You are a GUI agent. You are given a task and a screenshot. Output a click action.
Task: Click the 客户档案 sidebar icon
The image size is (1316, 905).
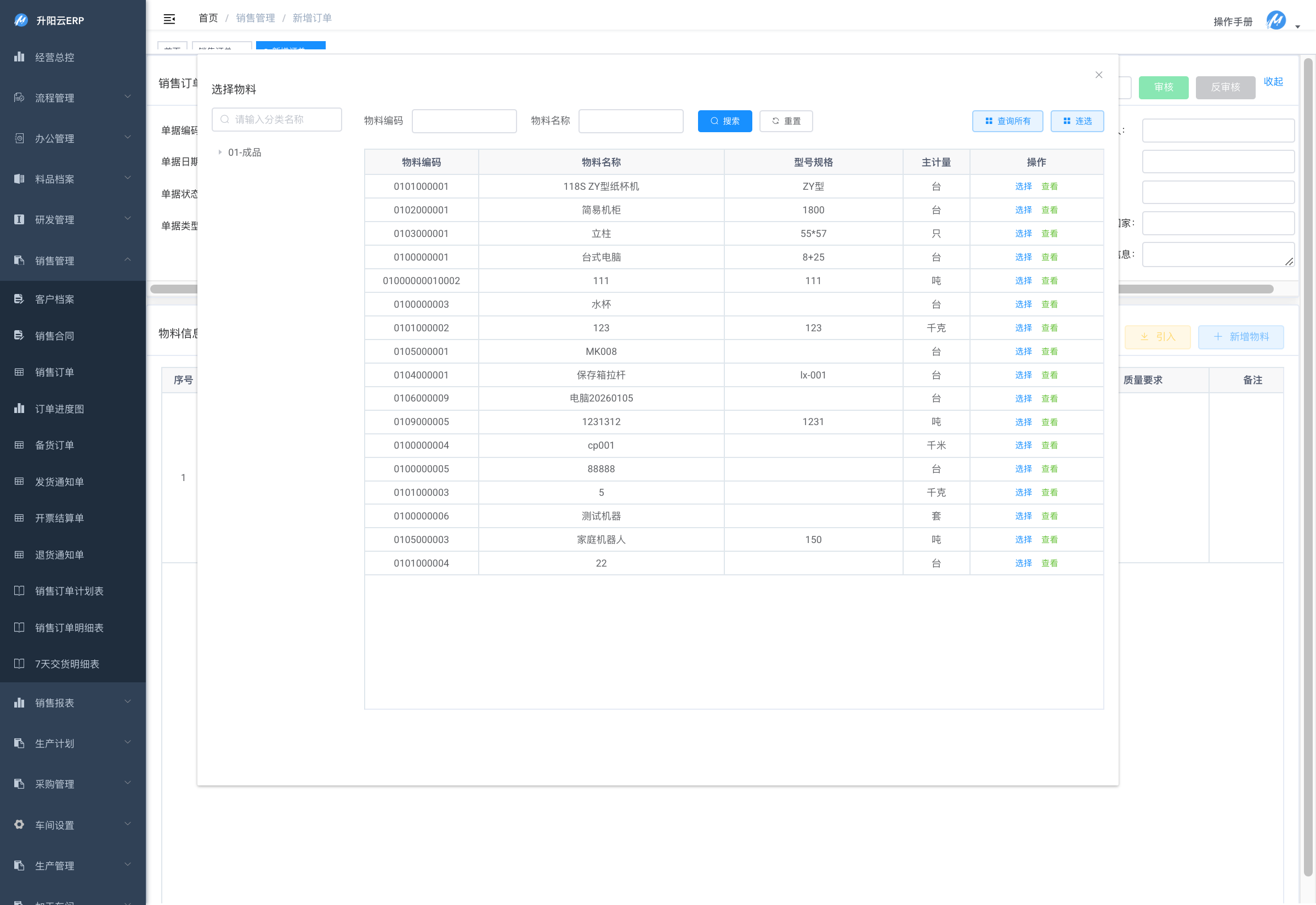(x=19, y=299)
